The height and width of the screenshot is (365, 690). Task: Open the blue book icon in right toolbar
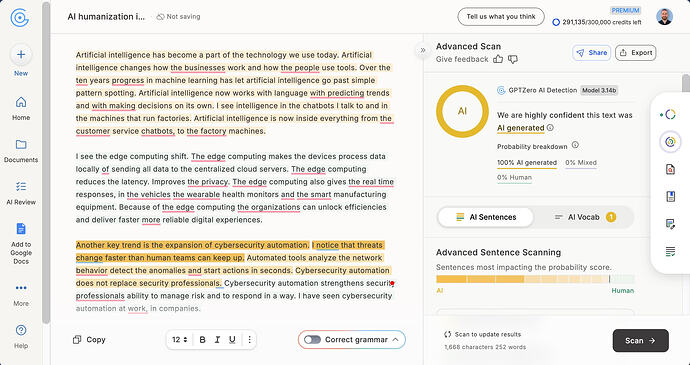point(670,196)
